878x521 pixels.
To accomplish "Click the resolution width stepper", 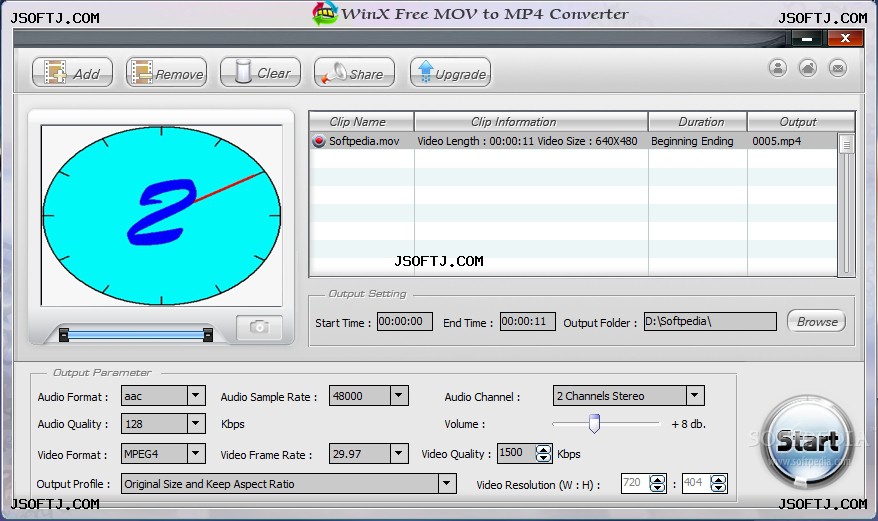I will 657,483.
